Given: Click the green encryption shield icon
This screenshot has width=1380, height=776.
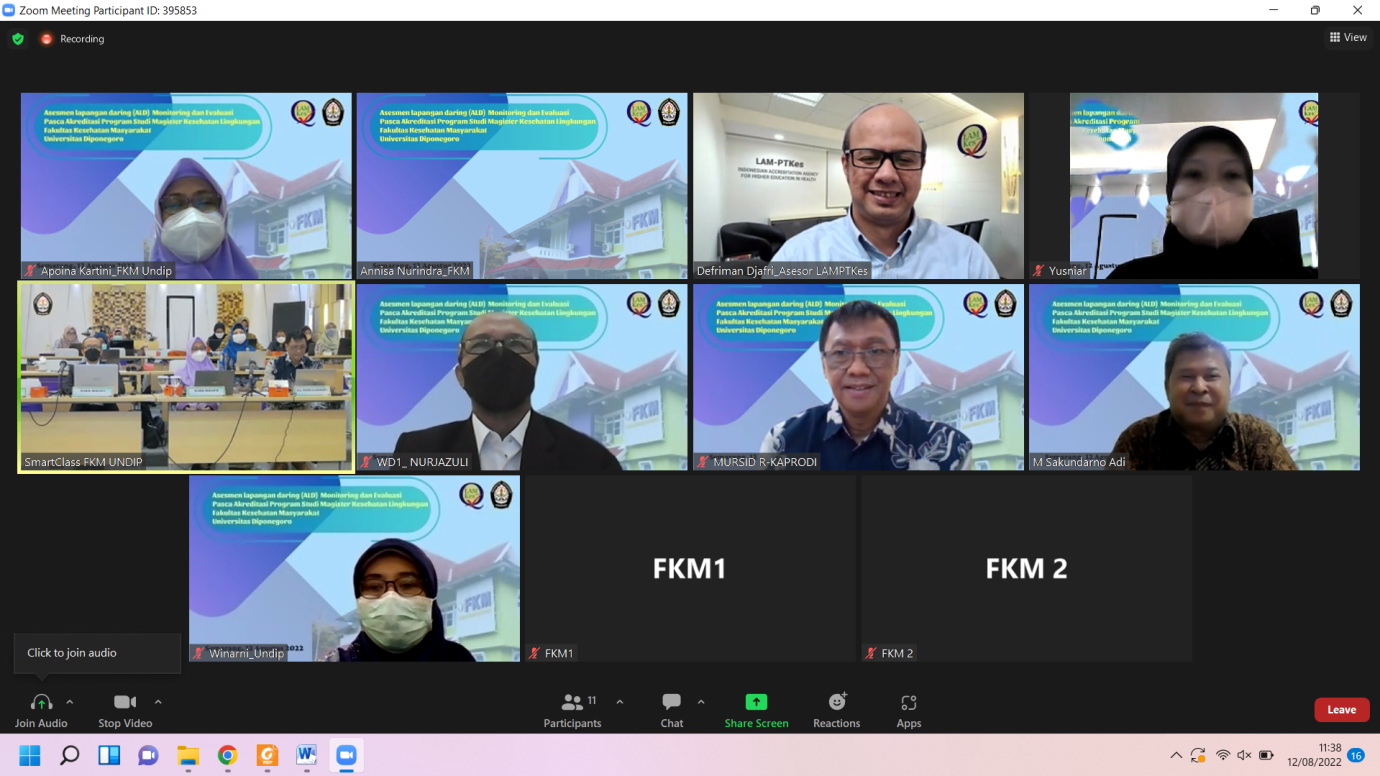Looking at the screenshot, I should tap(18, 39).
